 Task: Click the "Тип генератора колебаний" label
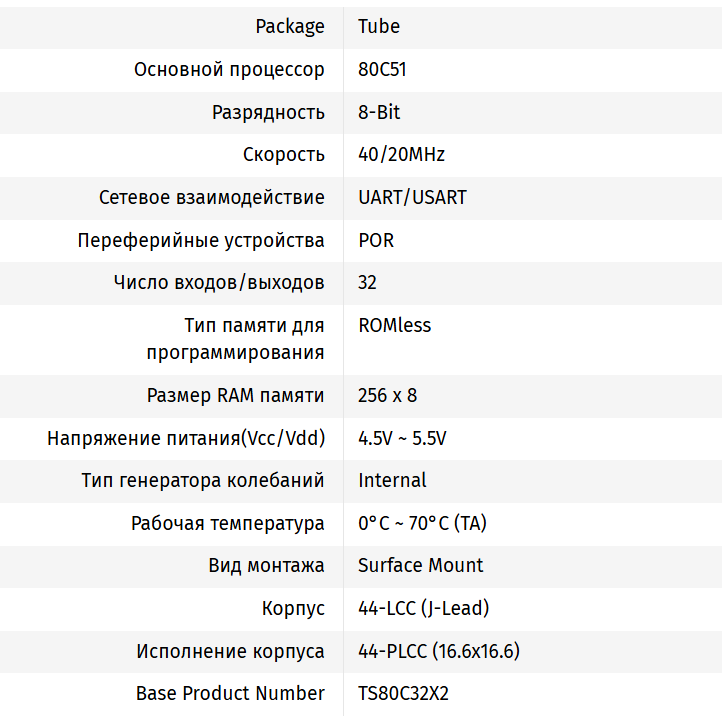point(203,480)
